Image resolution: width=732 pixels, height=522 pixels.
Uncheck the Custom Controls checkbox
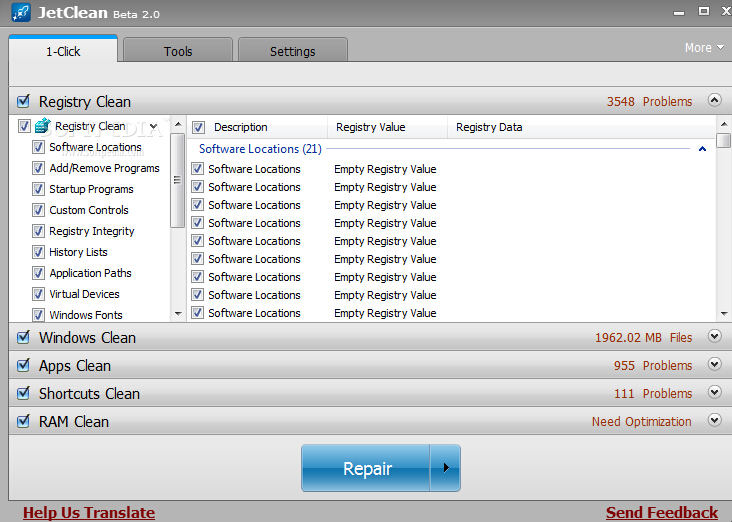(x=38, y=210)
